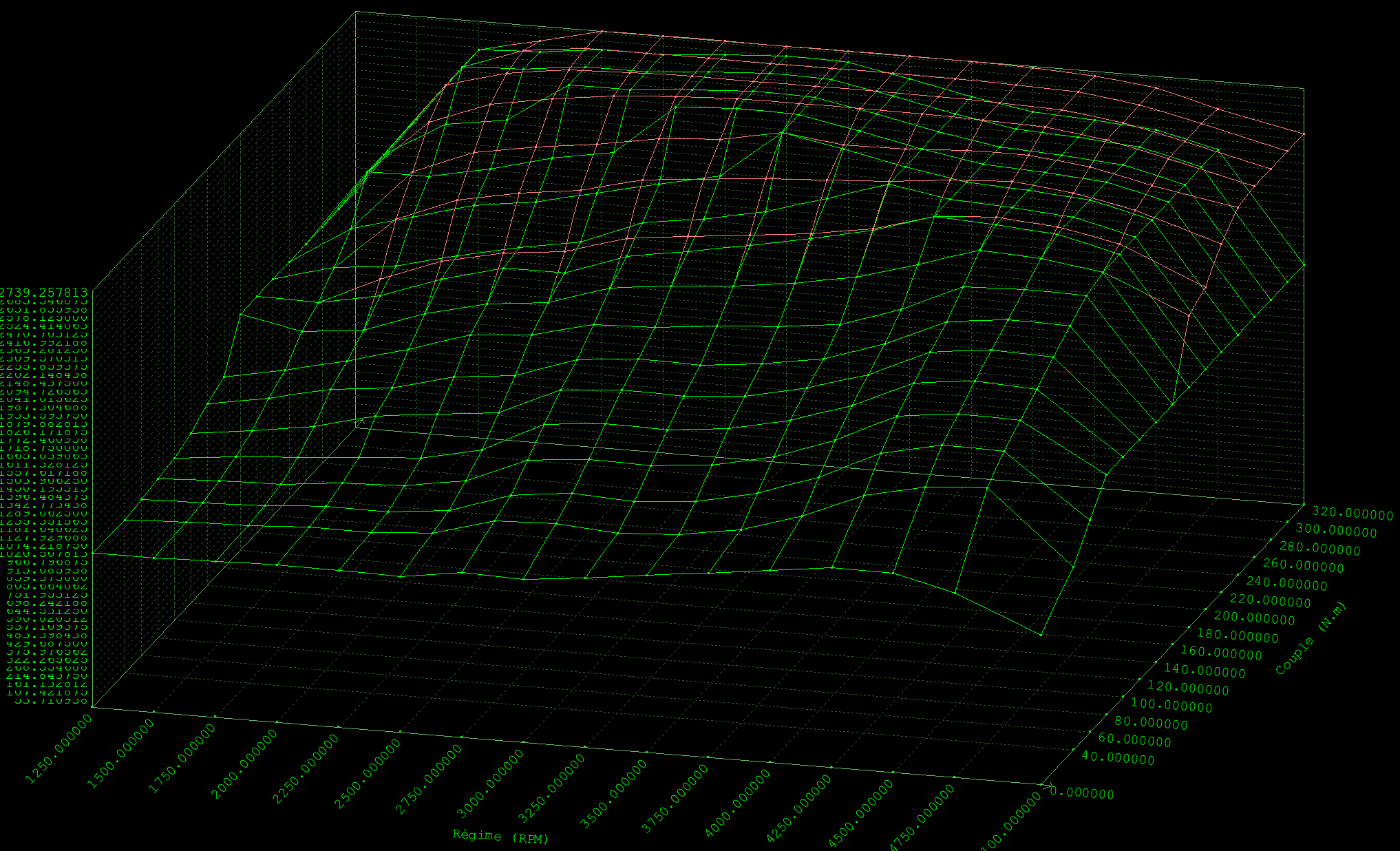Click the 2500.000000 RPM tick label

point(367,775)
